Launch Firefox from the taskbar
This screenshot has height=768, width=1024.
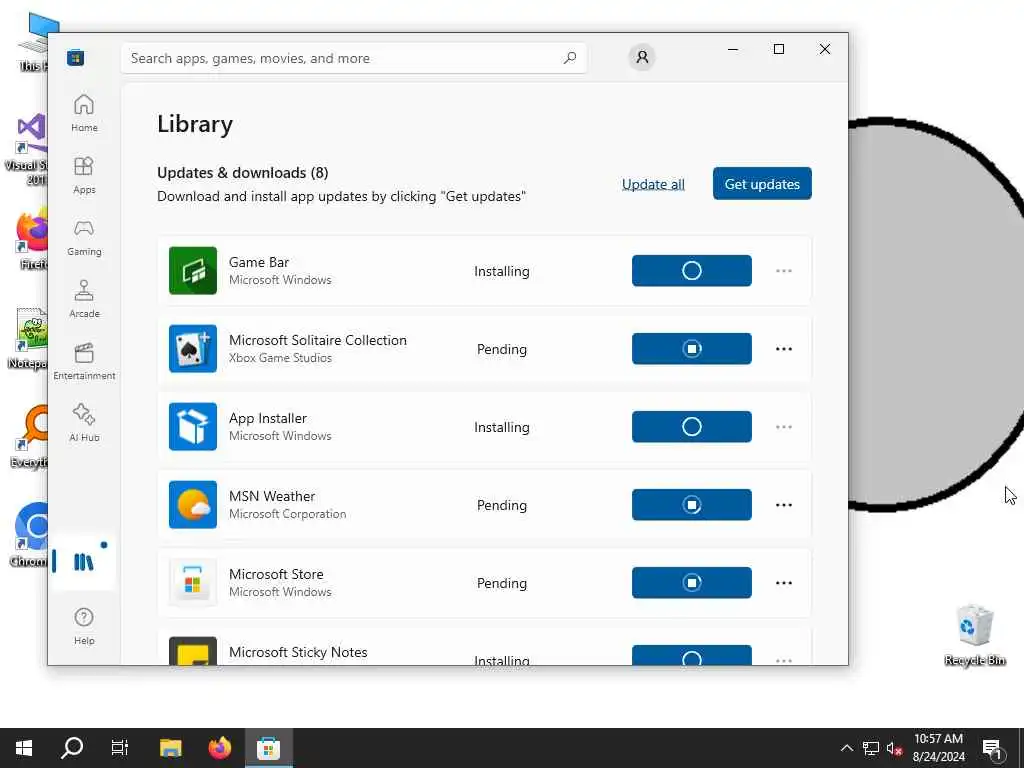pyautogui.click(x=219, y=748)
